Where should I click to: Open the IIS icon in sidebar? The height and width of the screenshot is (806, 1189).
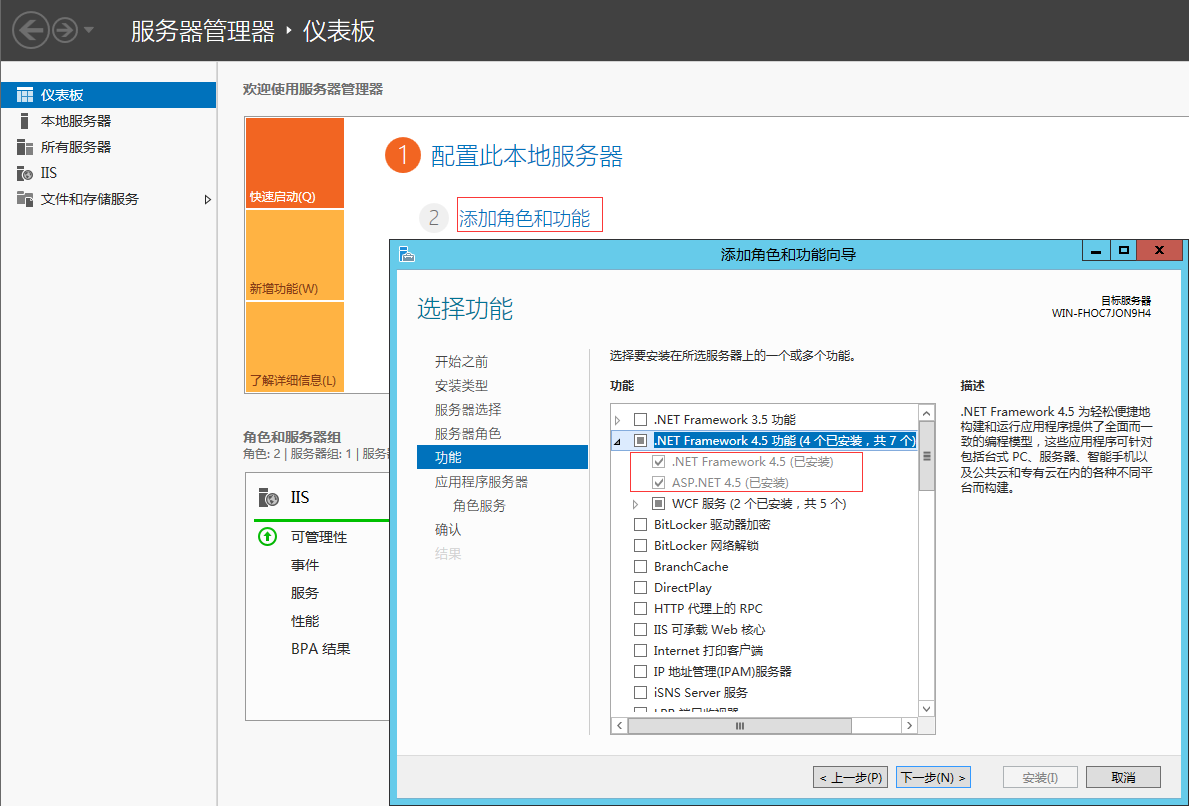click(x=25, y=173)
